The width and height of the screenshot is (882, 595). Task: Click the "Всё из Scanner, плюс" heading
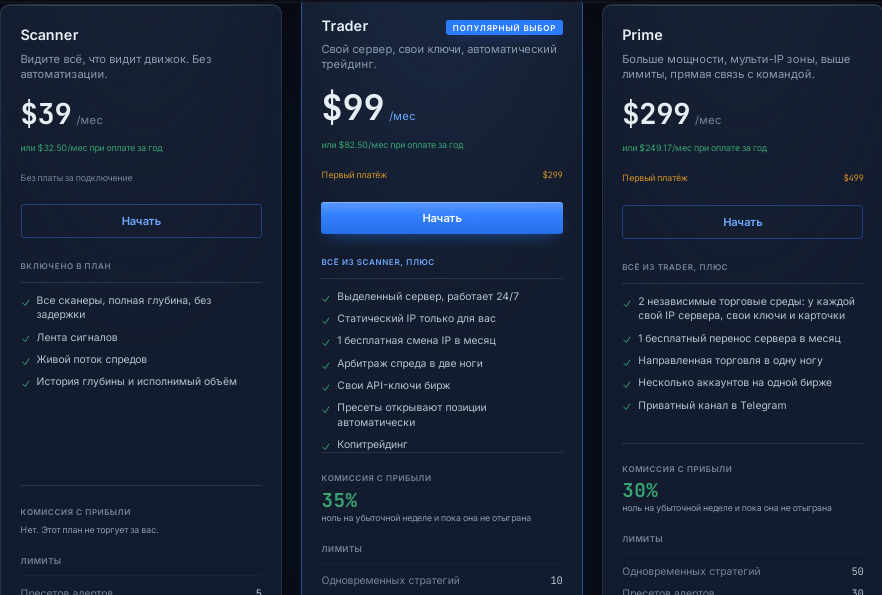tap(378, 262)
